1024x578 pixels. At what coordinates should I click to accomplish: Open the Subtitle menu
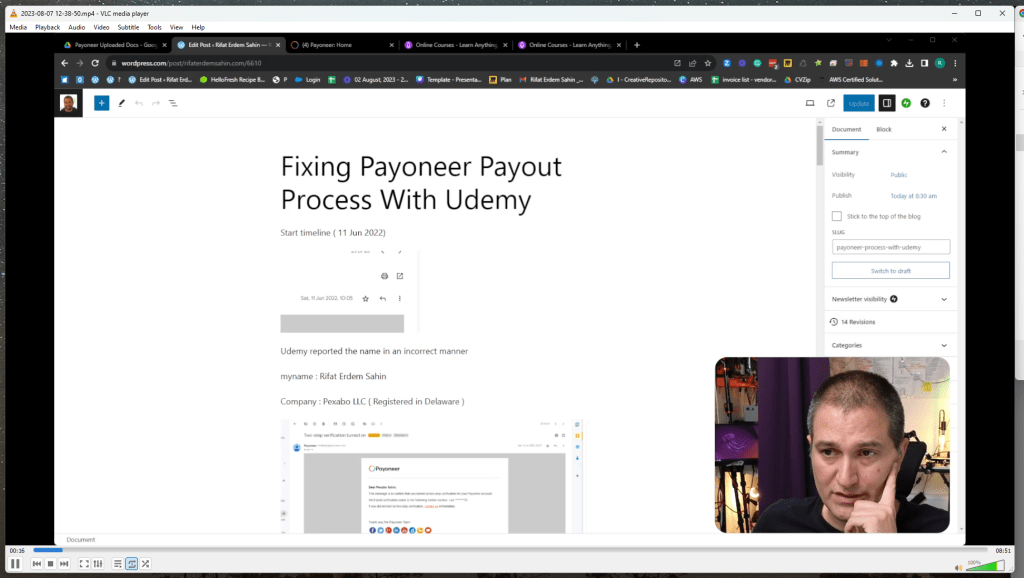click(129, 27)
